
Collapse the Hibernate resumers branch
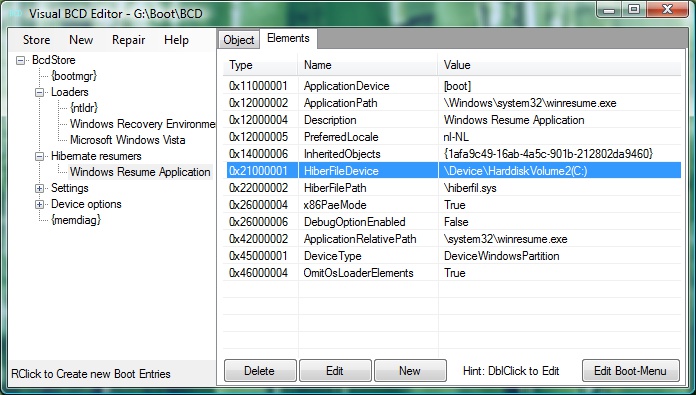tap(40, 156)
